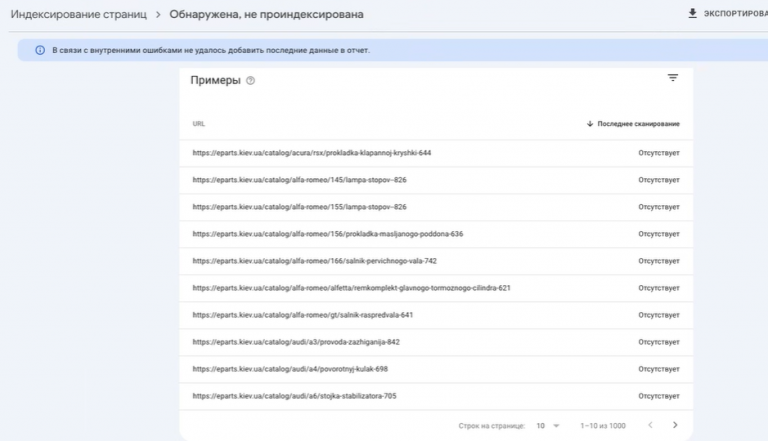Image resolution: width=768 pixels, height=441 pixels.
Task: Select alfetta remkomplekt-glavnogo-tormoznogo-cilindra row
Action: coord(436,288)
